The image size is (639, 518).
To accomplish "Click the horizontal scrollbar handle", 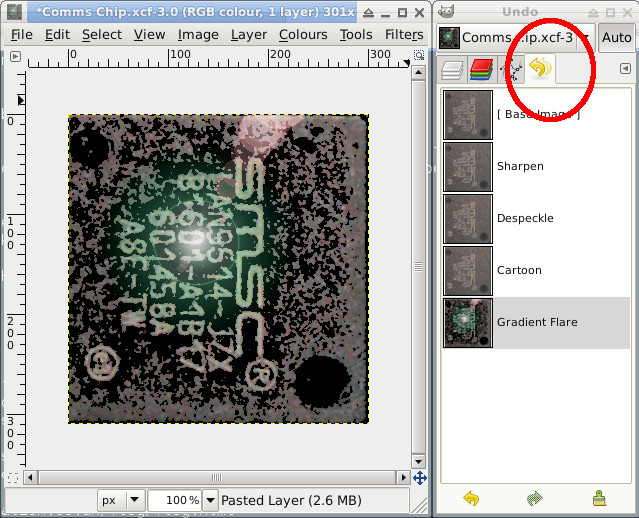I will coord(217,477).
